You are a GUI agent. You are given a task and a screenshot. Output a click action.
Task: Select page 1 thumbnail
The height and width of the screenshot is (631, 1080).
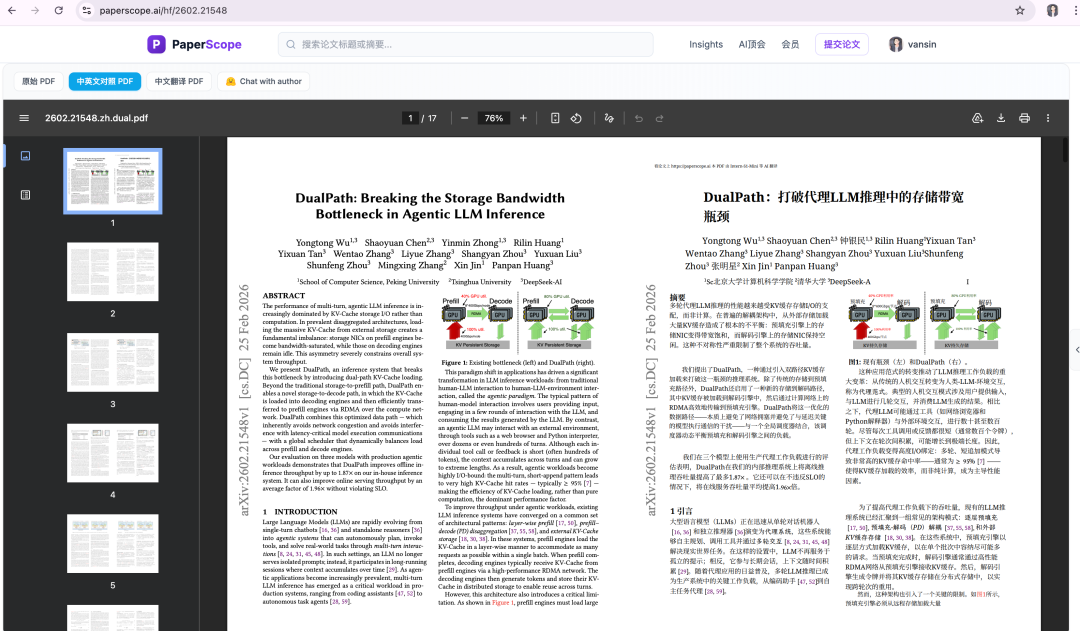[x=113, y=181]
